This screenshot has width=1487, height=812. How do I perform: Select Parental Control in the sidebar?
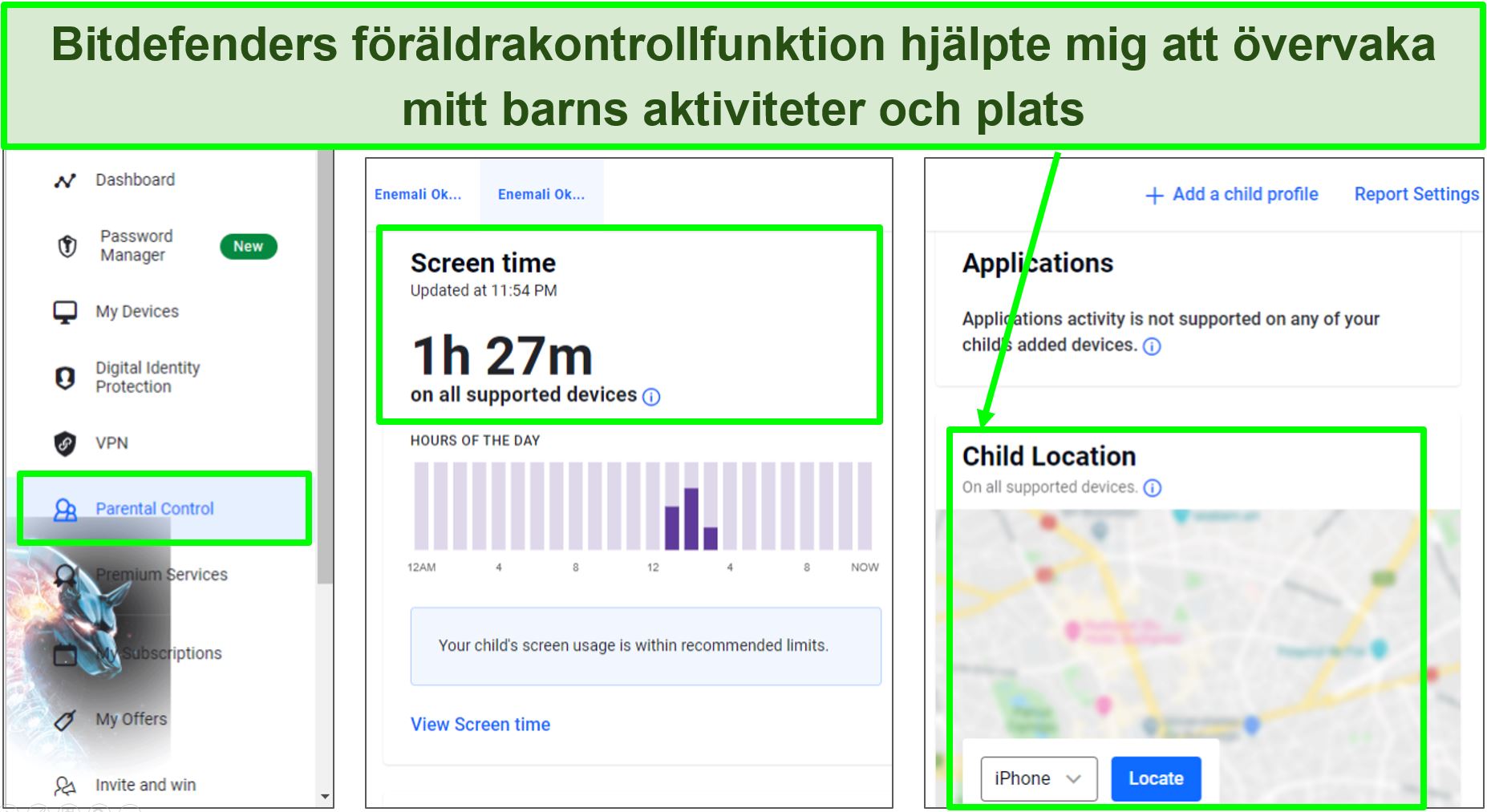[155, 508]
